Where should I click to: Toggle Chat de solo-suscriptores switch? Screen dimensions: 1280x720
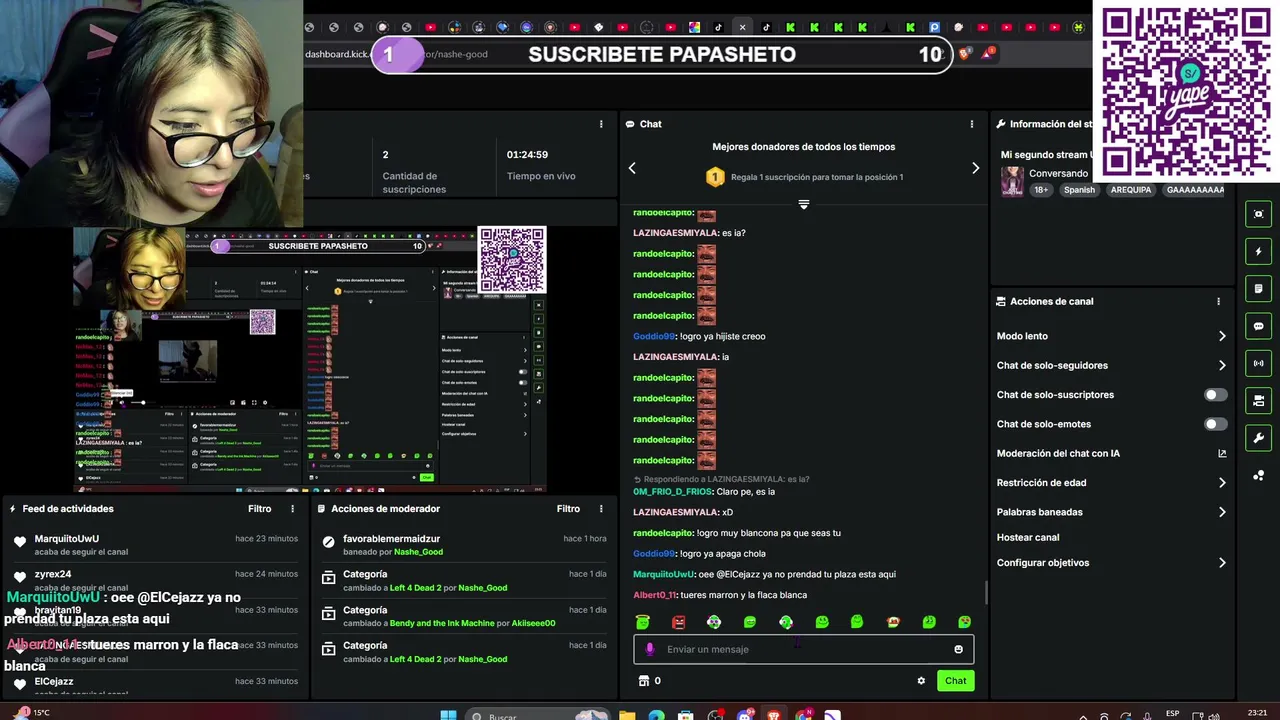click(1215, 395)
